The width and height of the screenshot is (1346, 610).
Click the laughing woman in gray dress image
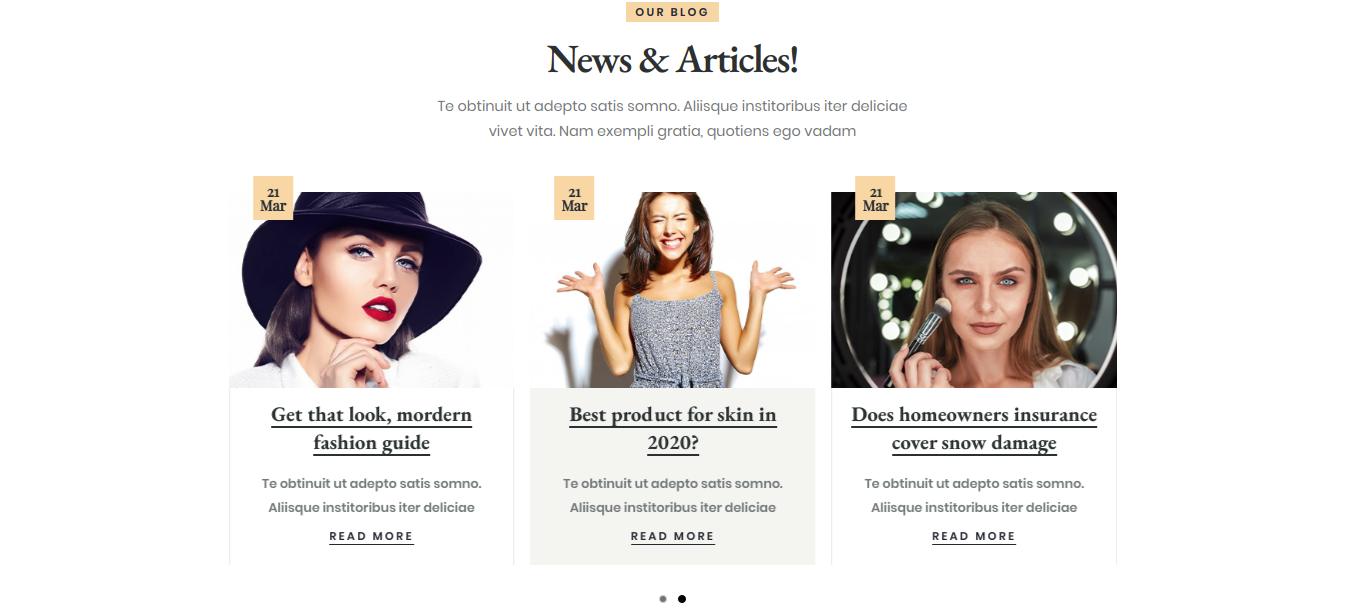point(672,290)
